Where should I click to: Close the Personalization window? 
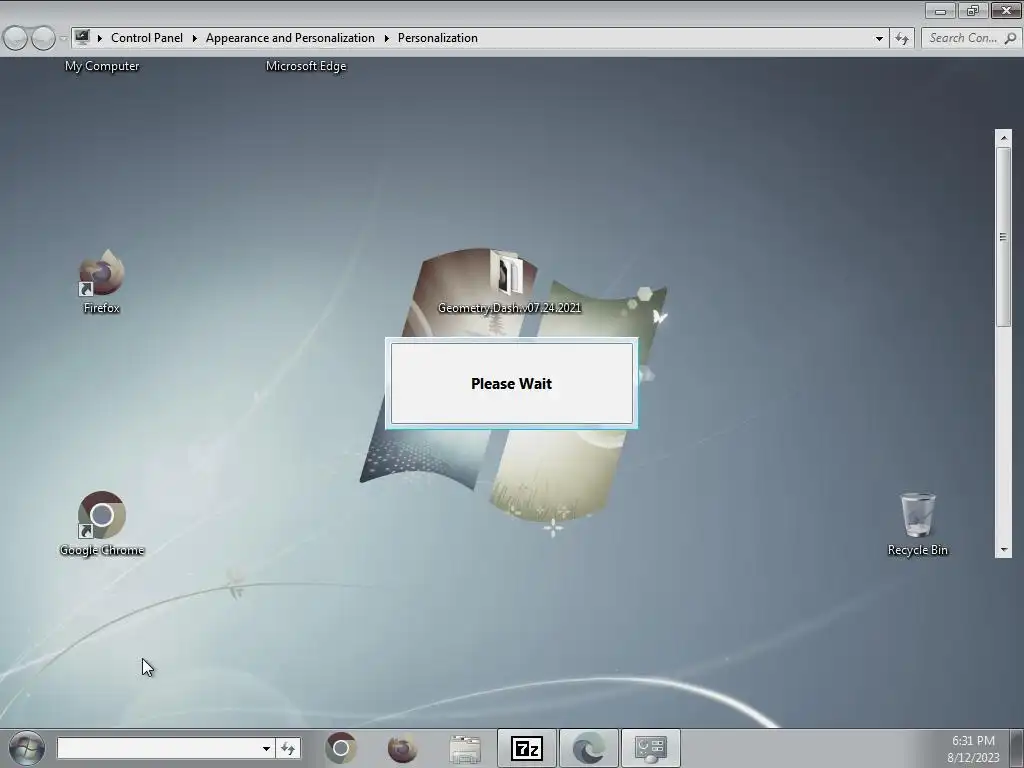click(x=1006, y=10)
